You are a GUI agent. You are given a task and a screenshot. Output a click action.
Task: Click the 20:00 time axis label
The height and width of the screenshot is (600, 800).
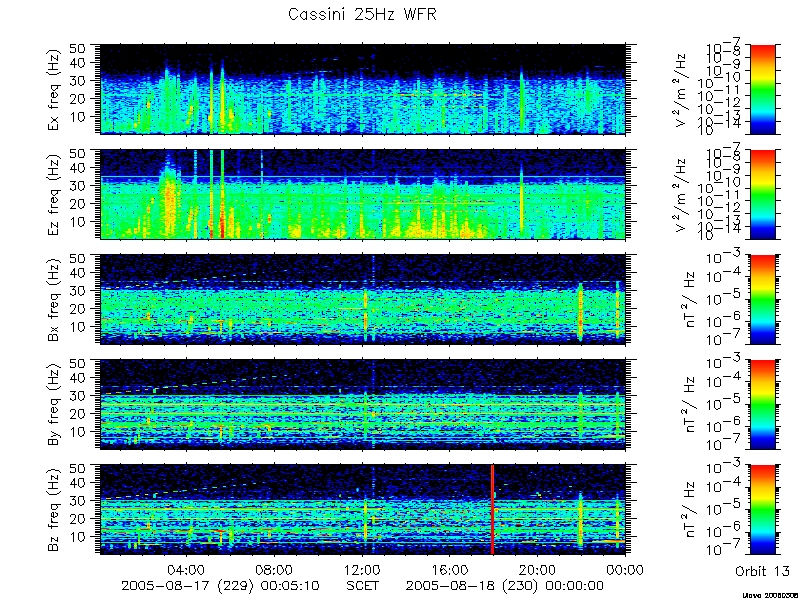pyautogui.click(x=538, y=569)
